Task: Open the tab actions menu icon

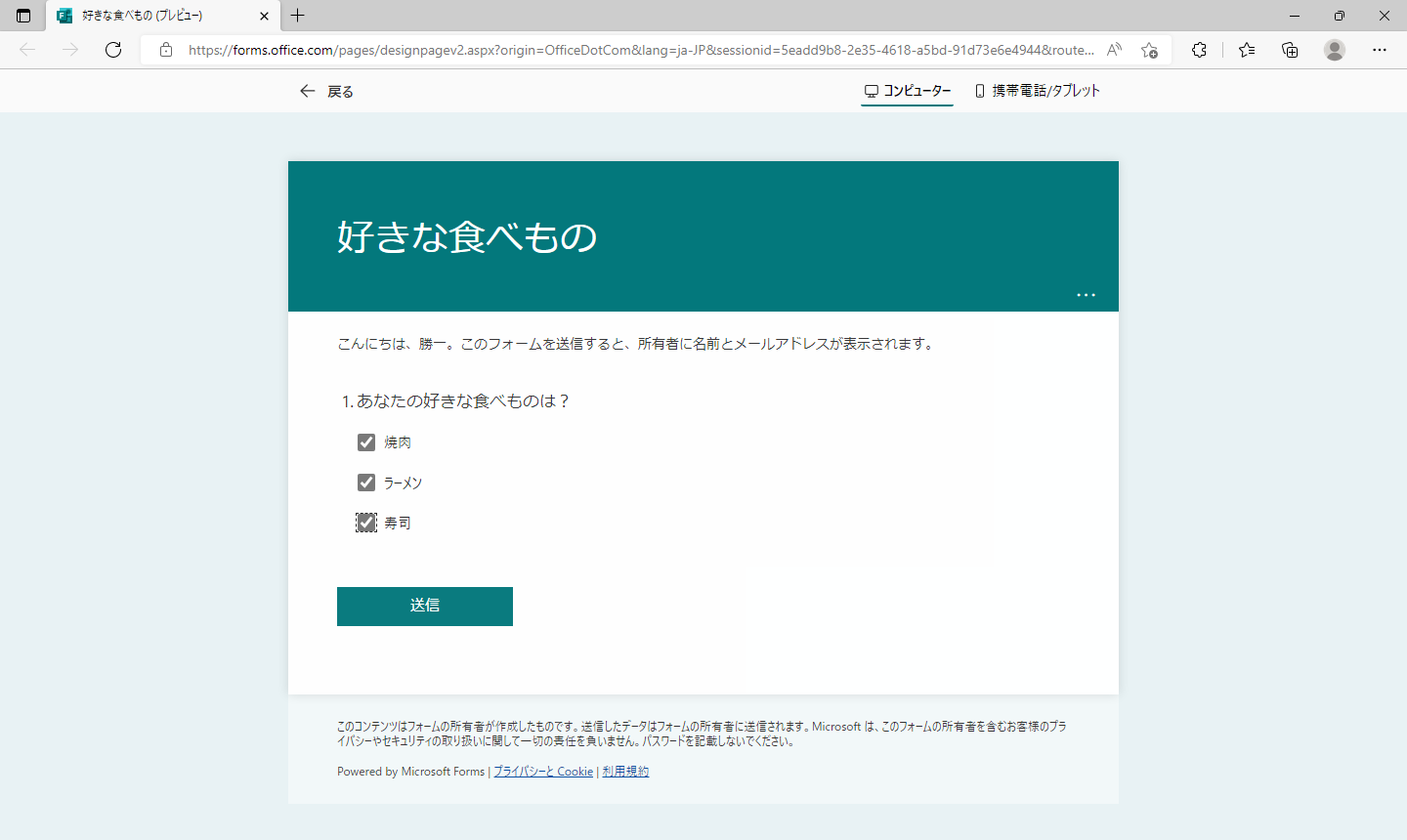Action: pyautogui.click(x=23, y=16)
